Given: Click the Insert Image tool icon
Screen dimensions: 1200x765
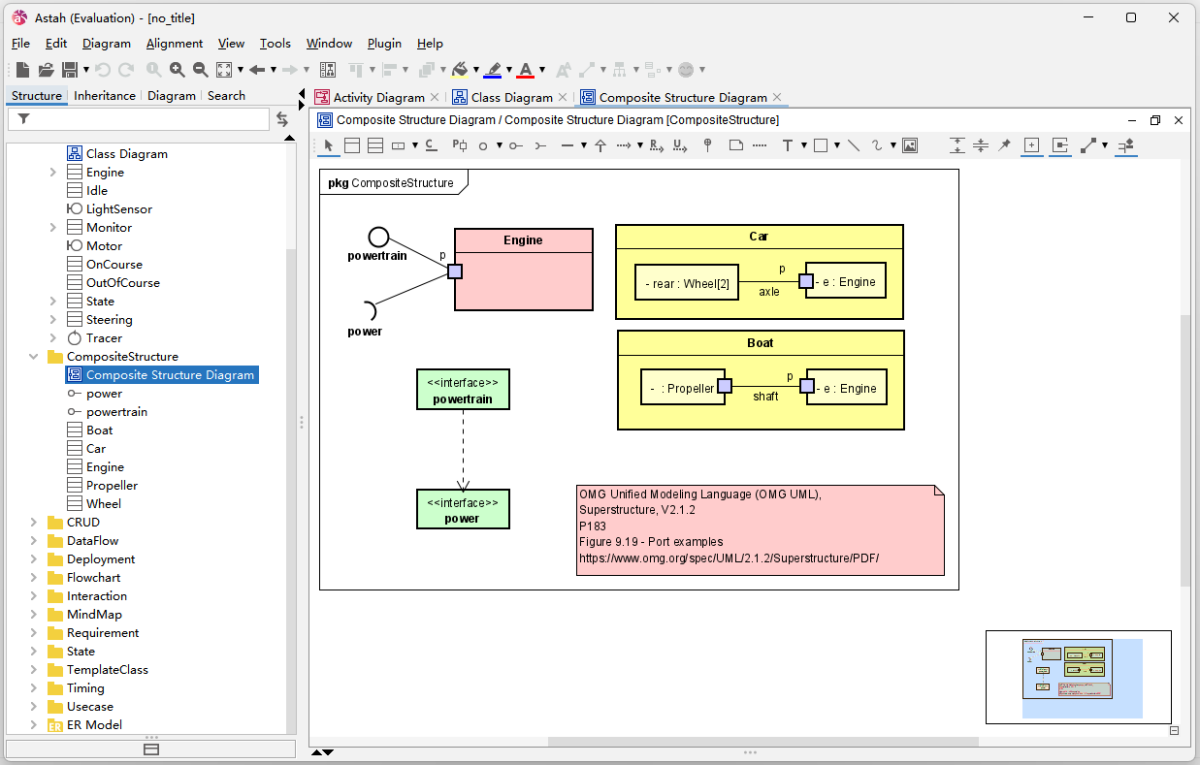Looking at the screenshot, I should coord(909,146).
